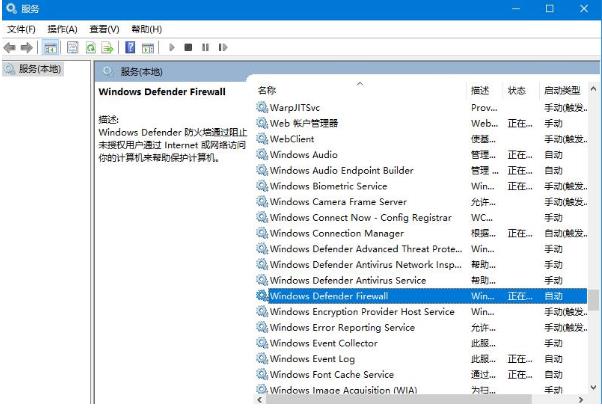Click the horizontal scrollbar left arrow
This screenshot has height=411, width=602.
coord(260,399)
